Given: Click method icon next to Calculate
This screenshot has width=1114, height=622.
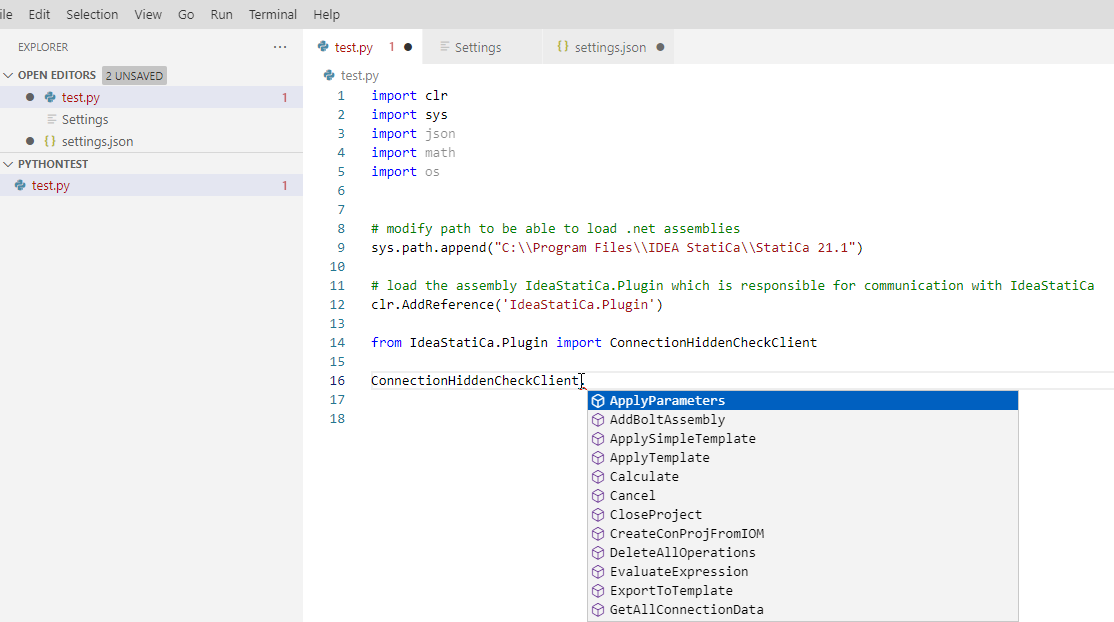Looking at the screenshot, I should [x=598, y=477].
